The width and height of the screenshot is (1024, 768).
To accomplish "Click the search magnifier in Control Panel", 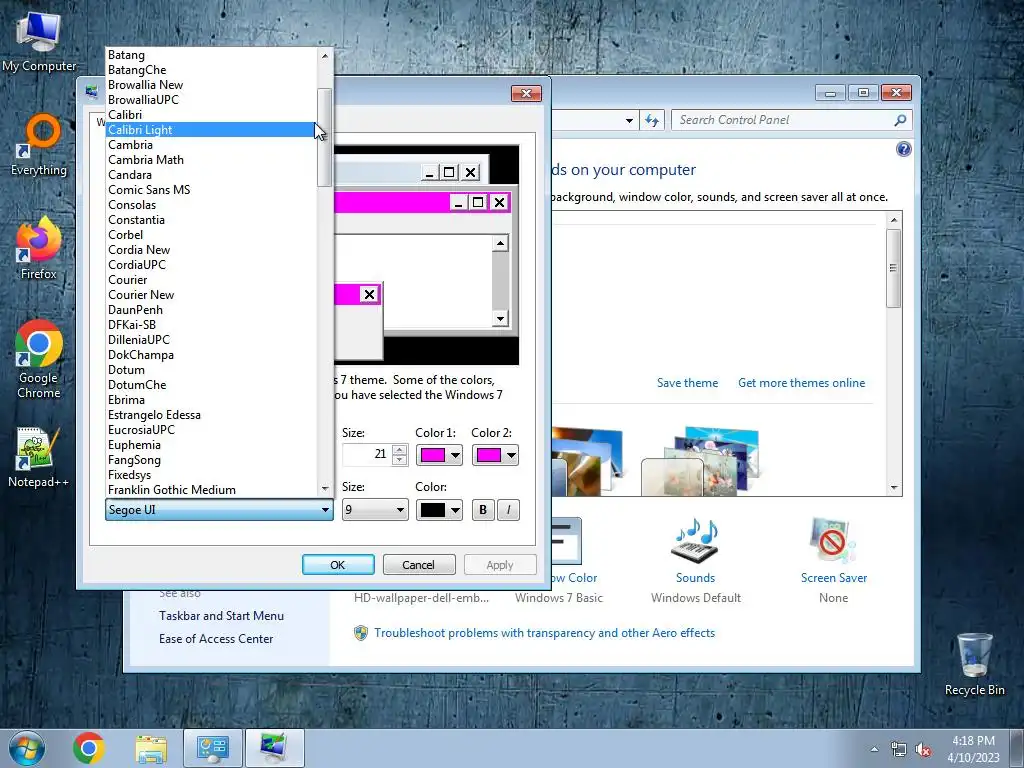I will (900, 120).
